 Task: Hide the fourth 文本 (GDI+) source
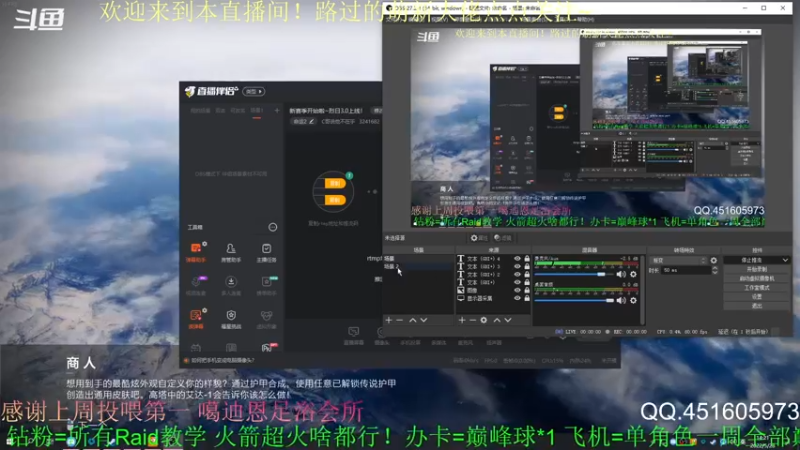(517, 282)
